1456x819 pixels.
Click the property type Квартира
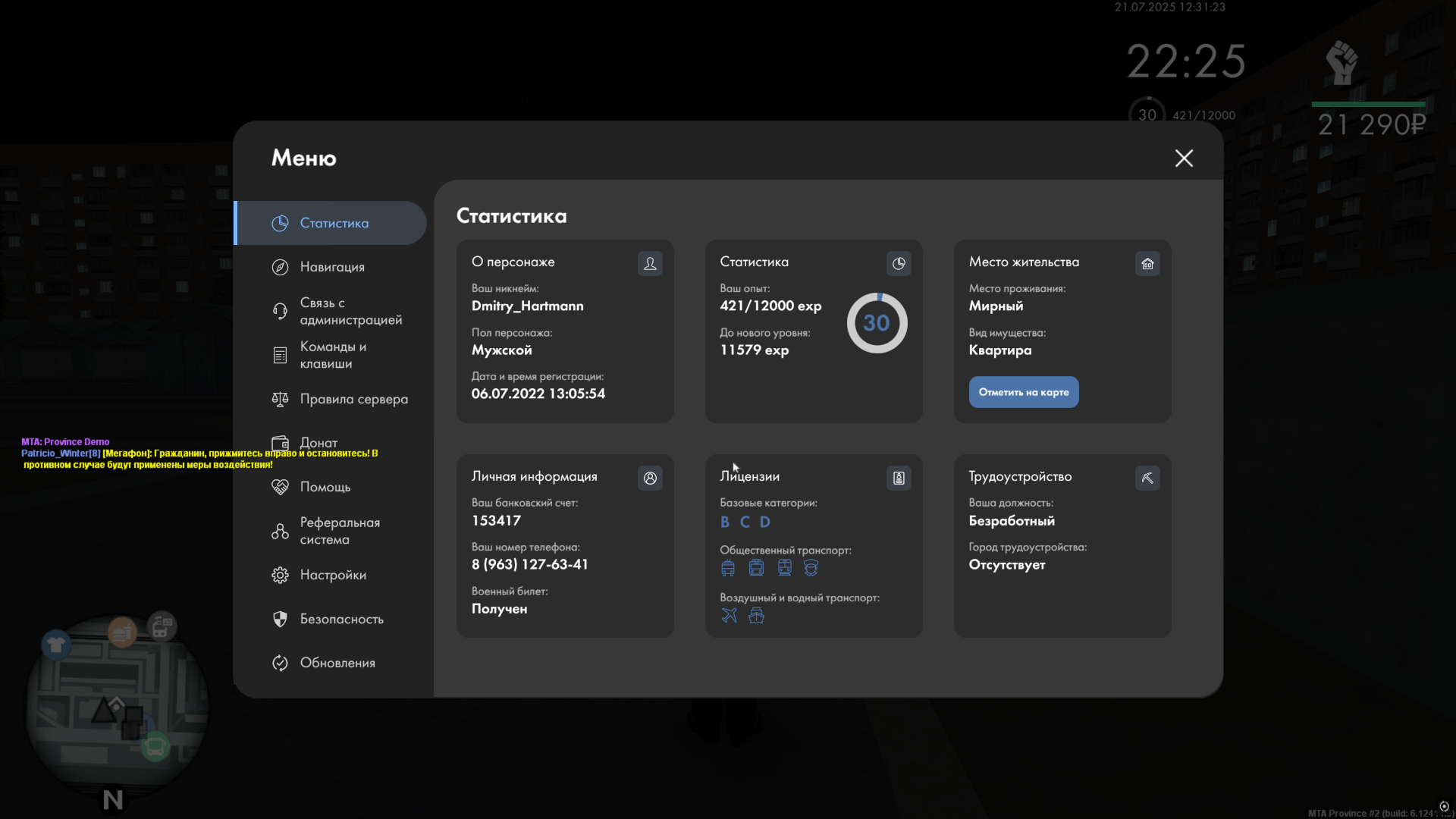[x=1000, y=350]
